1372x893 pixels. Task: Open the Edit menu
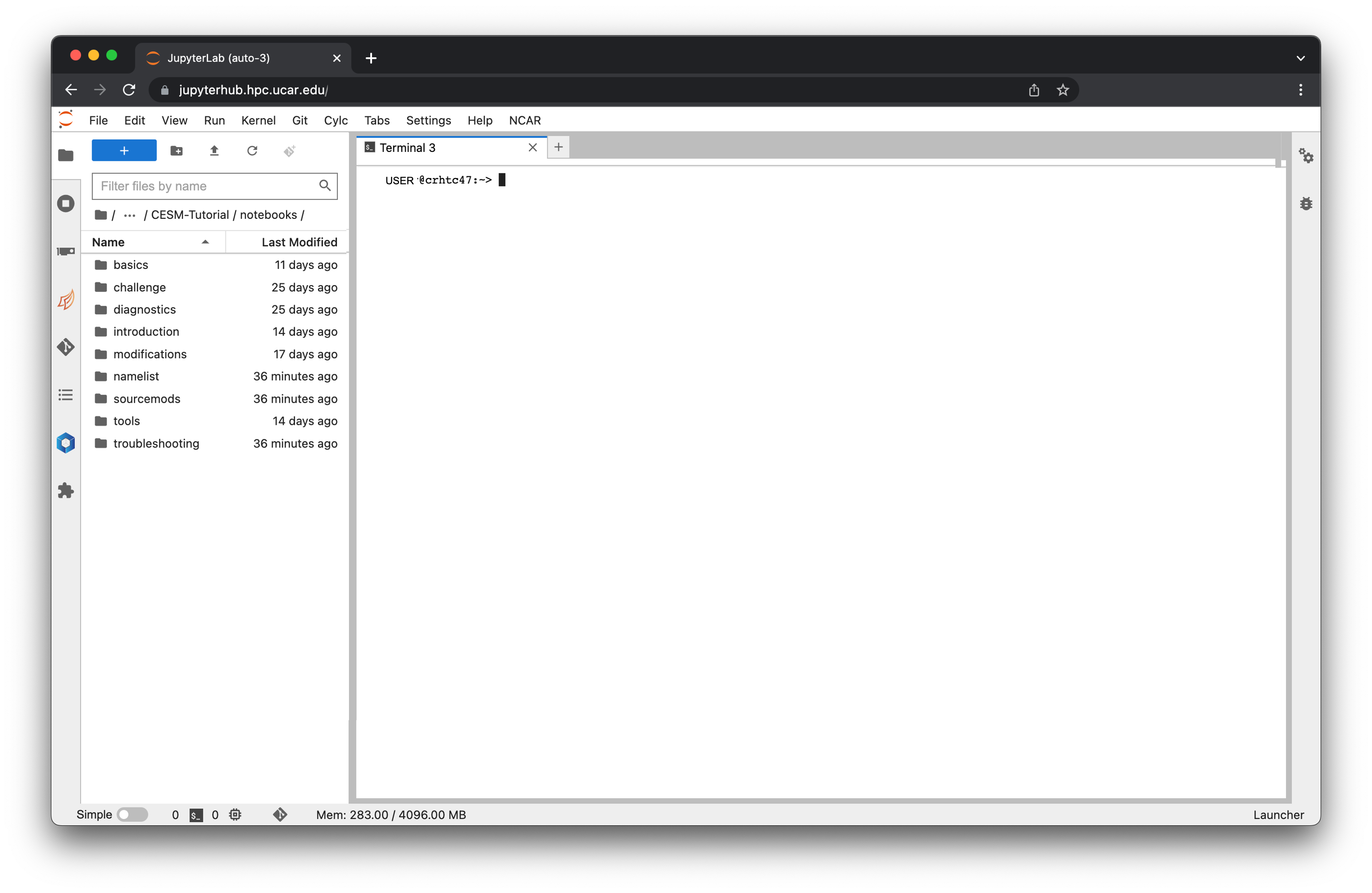(134, 120)
